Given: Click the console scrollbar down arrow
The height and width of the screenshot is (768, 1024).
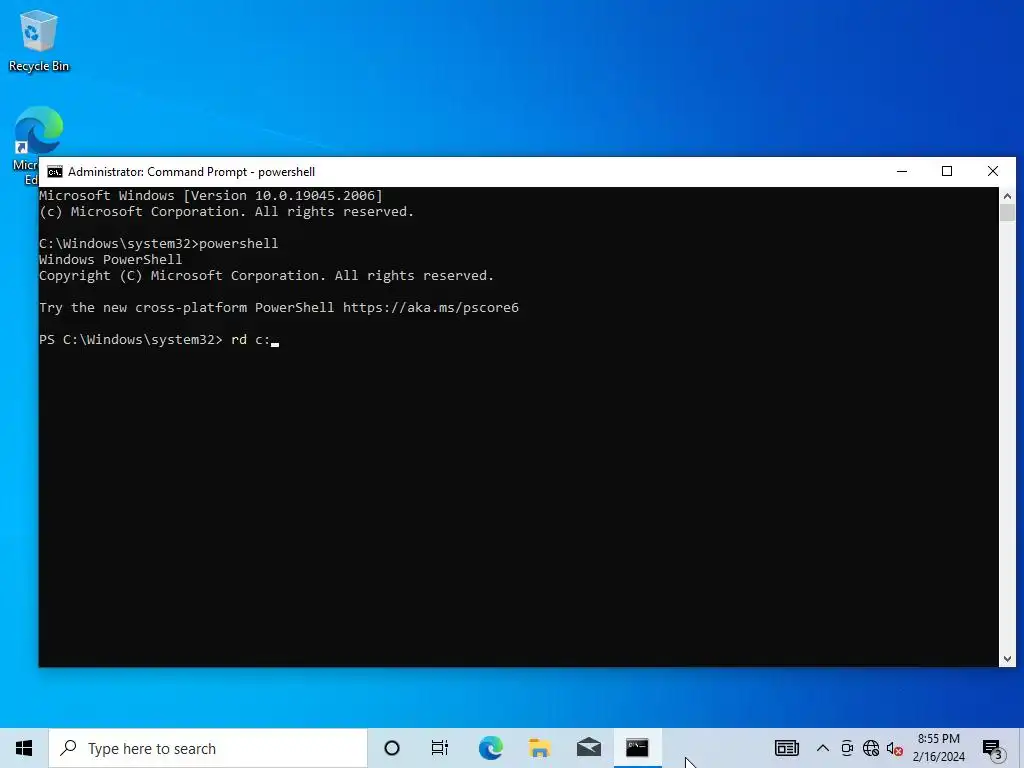Looking at the screenshot, I should pyautogui.click(x=1007, y=659).
